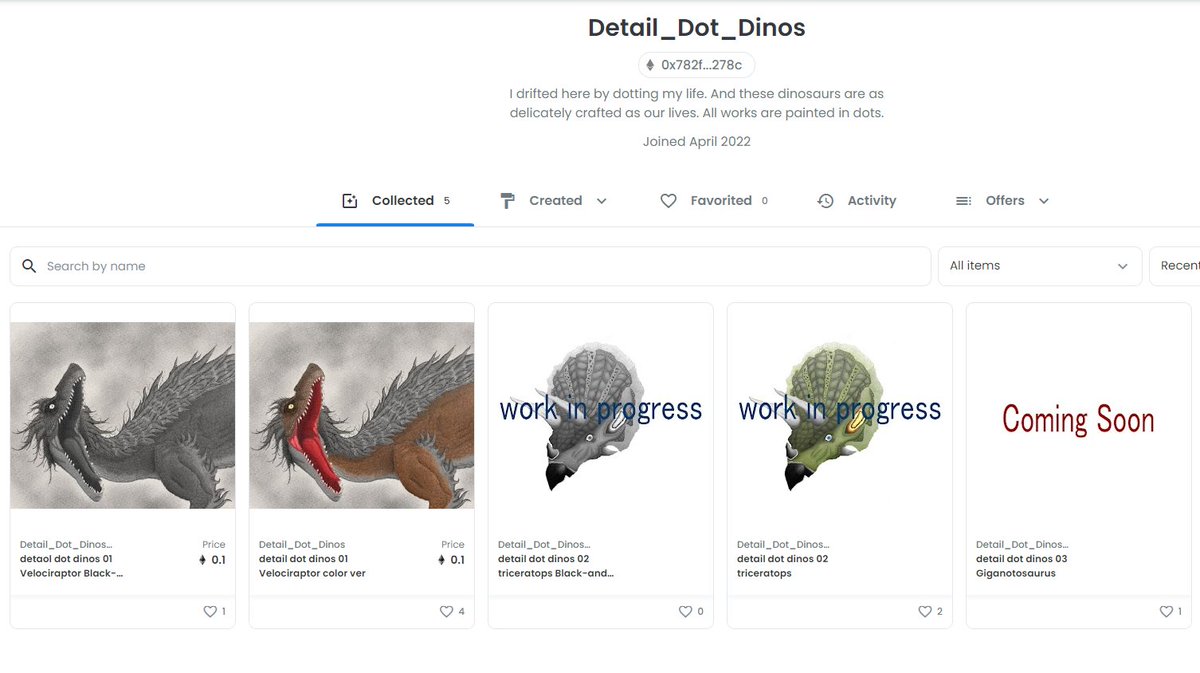Image resolution: width=1200 pixels, height=673 pixels.
Task: Click the Created paint roller icon
Action: (508, 201)
